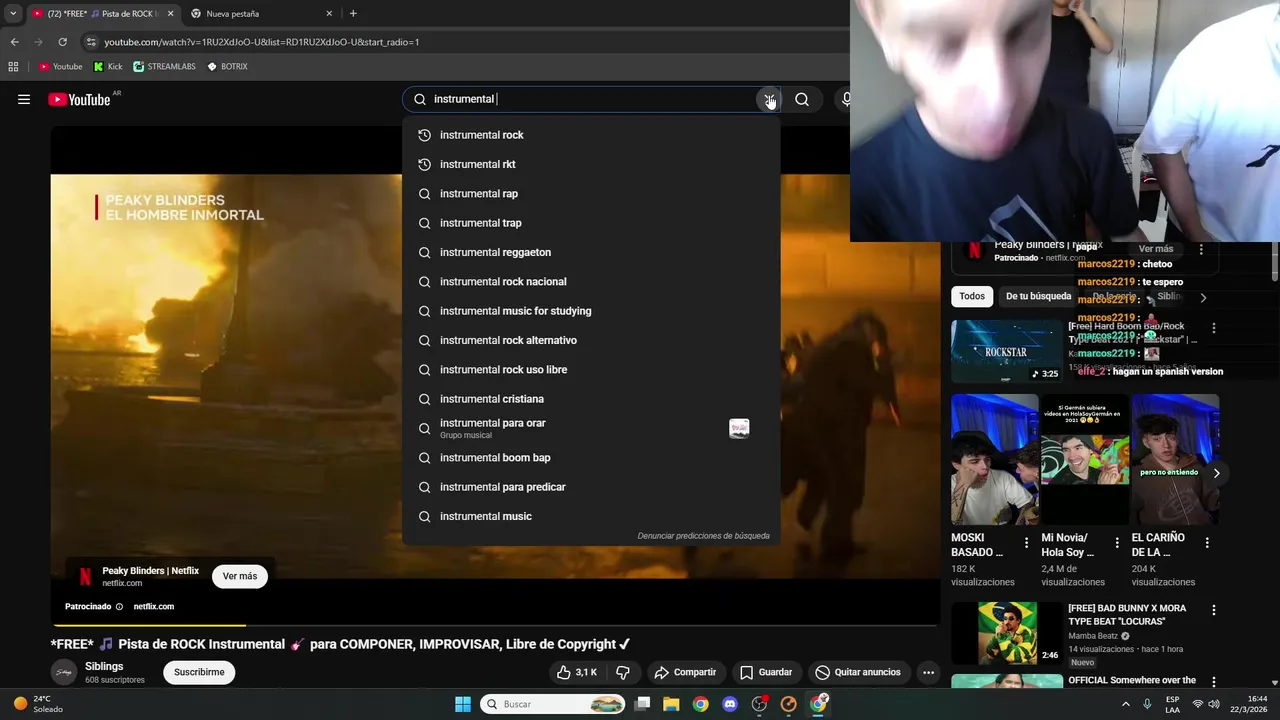This screenshot has height=720, width=1280.
Task: Pick instrumental para orar suggestion
Action: click(x=591, y=428)
